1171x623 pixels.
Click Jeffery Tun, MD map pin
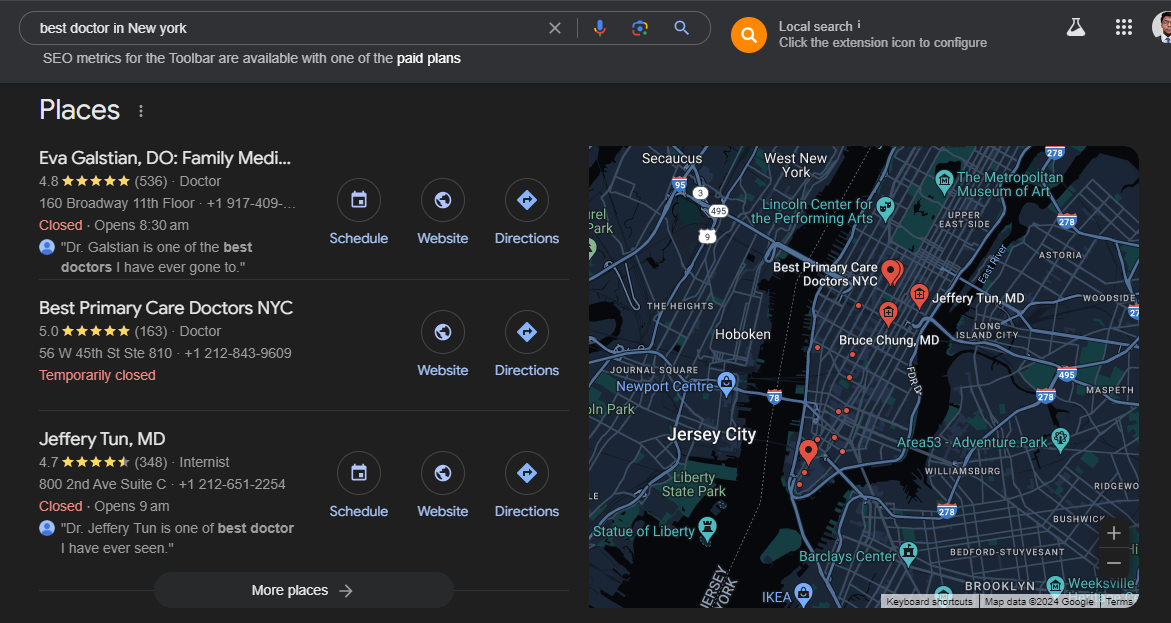click(x=919, y=295)
